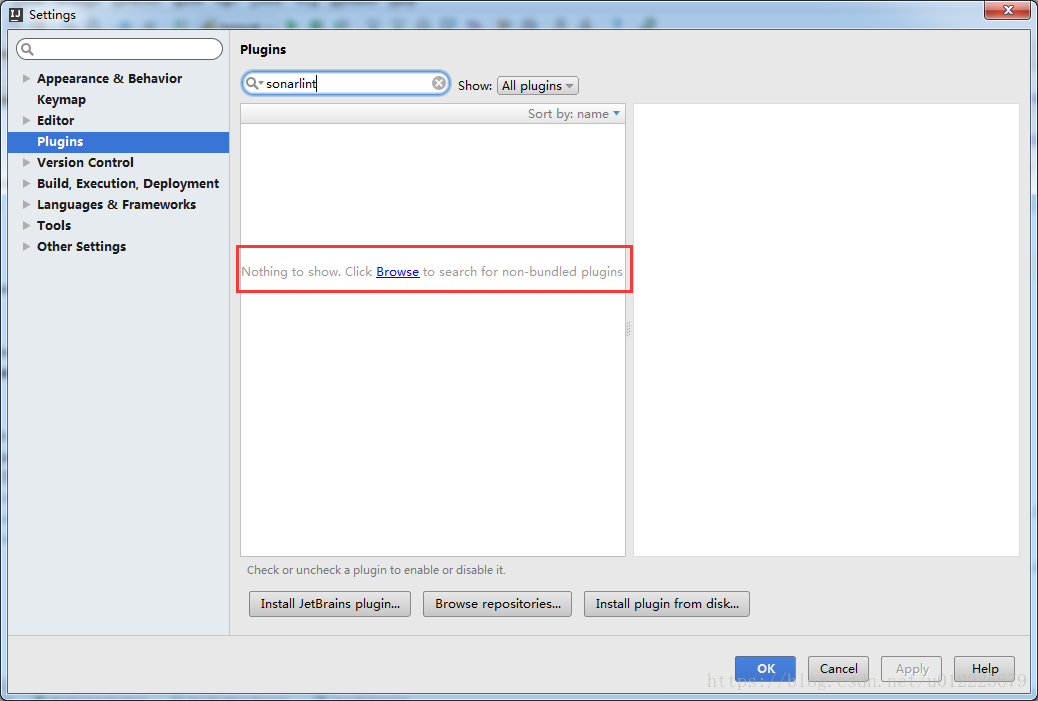Expand the Editor tree arrow
The image size is (1038, 701).
pyautogui.click(x=26, y=120)
